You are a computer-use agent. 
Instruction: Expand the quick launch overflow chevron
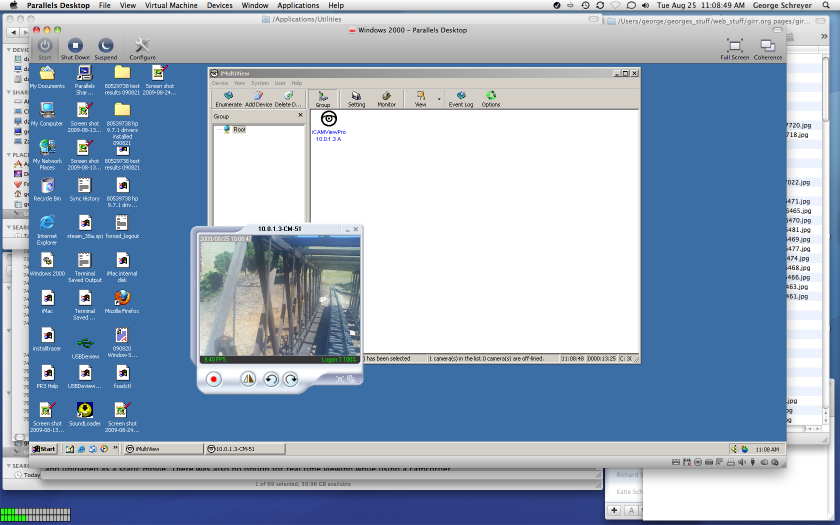(115, 448)
